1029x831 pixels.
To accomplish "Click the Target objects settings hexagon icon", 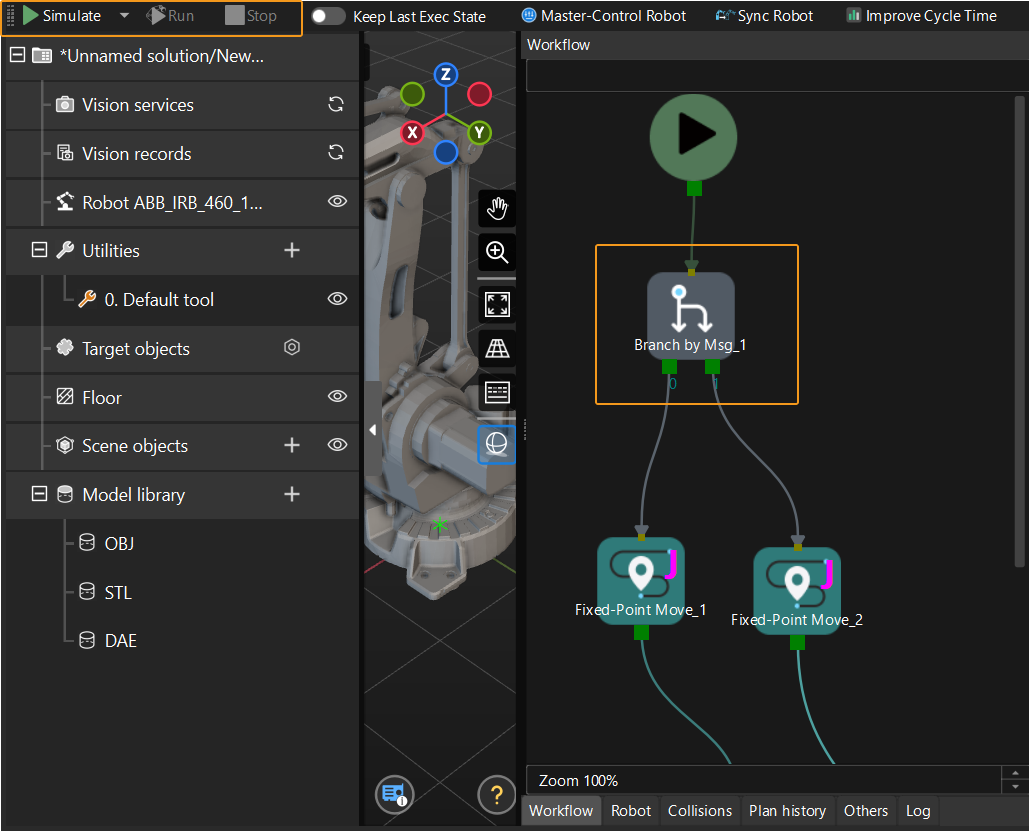I will coord(292,348).
